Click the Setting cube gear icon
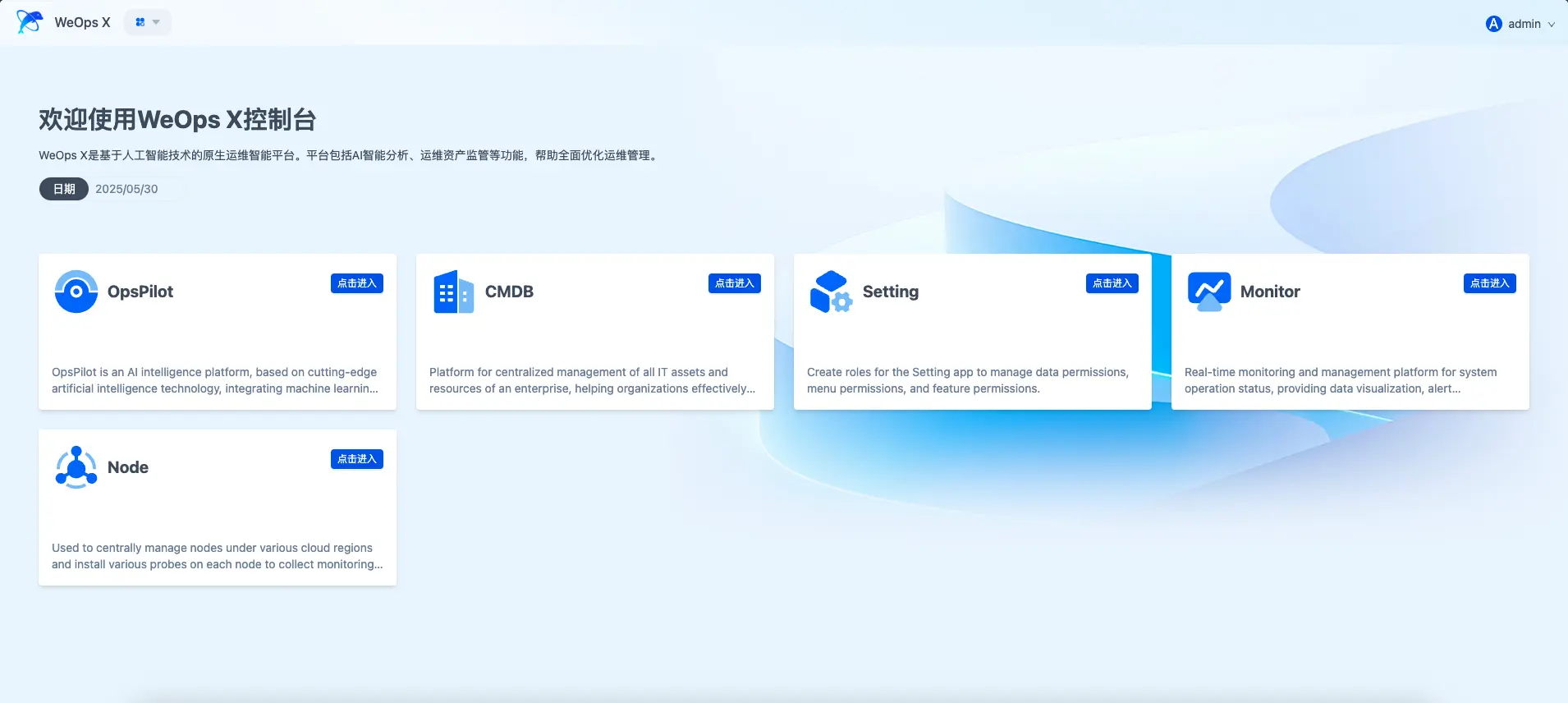Image resolution: width=1568 pixels, height=703 pixels. tap(831, 292)
